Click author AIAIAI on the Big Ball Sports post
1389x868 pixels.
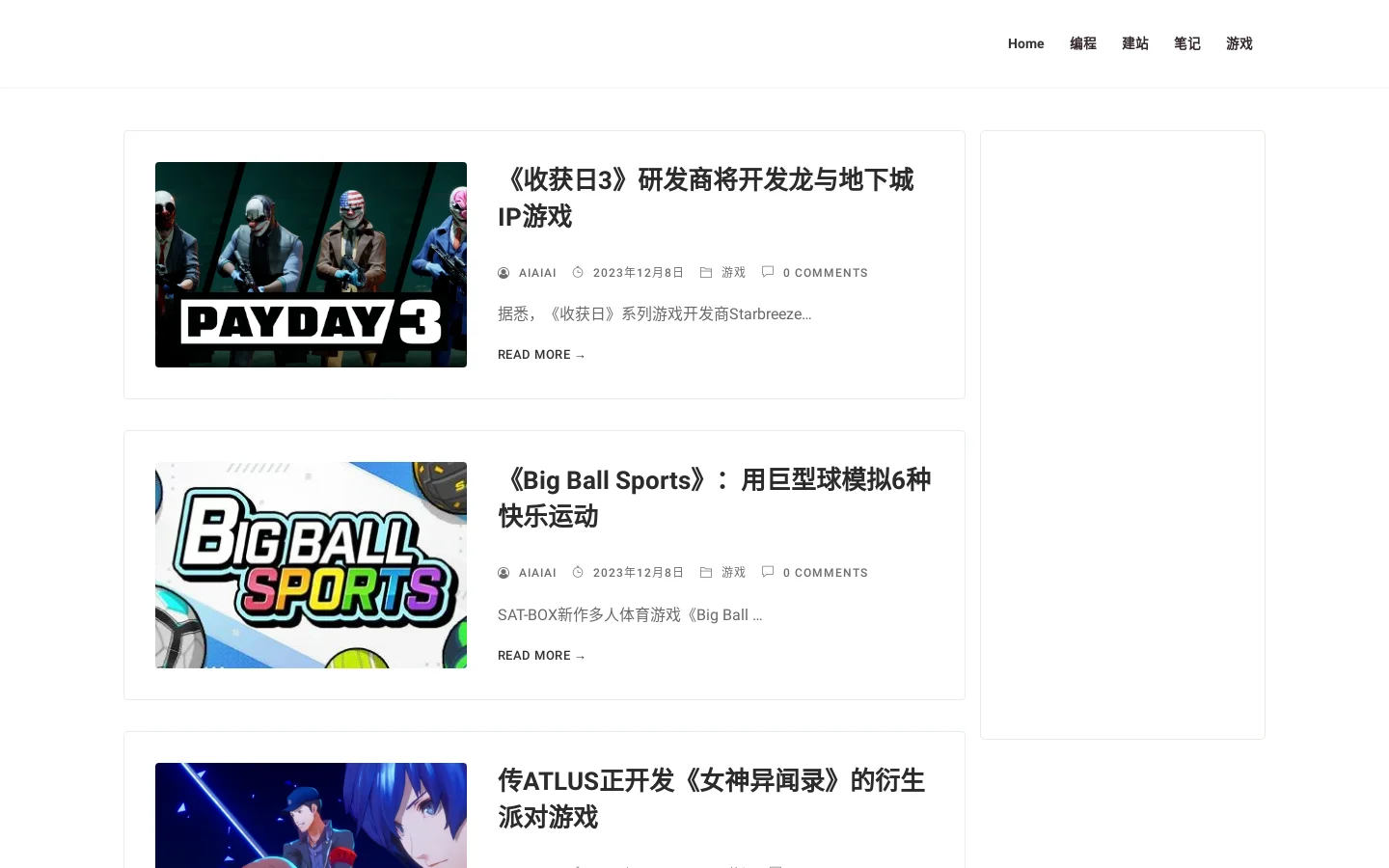click(537, 573)
